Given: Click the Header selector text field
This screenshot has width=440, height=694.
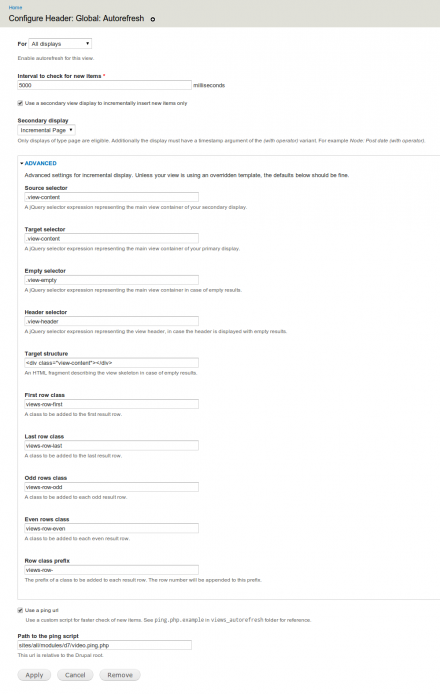Looking at the screenshot, I should 112,321.
